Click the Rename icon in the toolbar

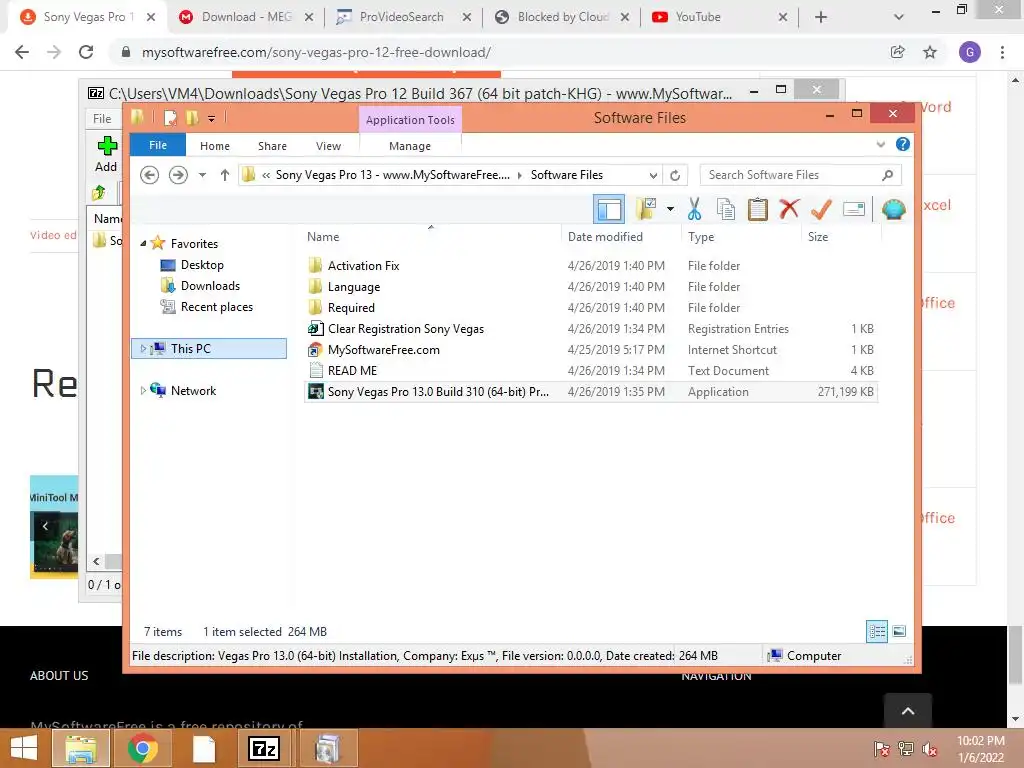click(854, 209)
